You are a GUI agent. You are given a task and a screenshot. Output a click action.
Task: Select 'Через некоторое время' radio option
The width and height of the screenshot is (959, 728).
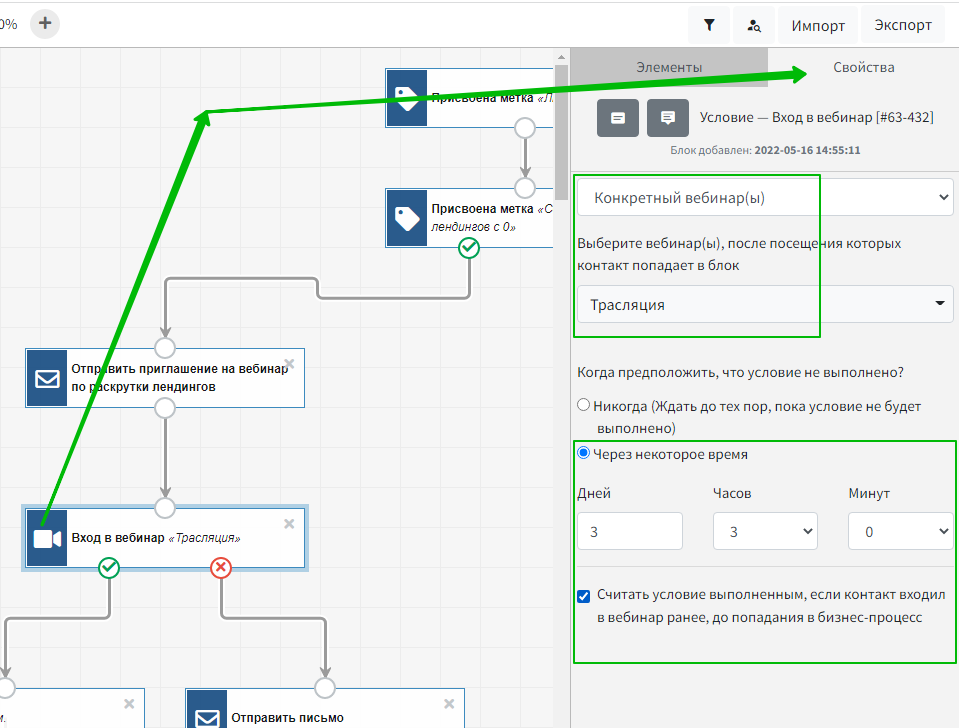pos(584,453)
